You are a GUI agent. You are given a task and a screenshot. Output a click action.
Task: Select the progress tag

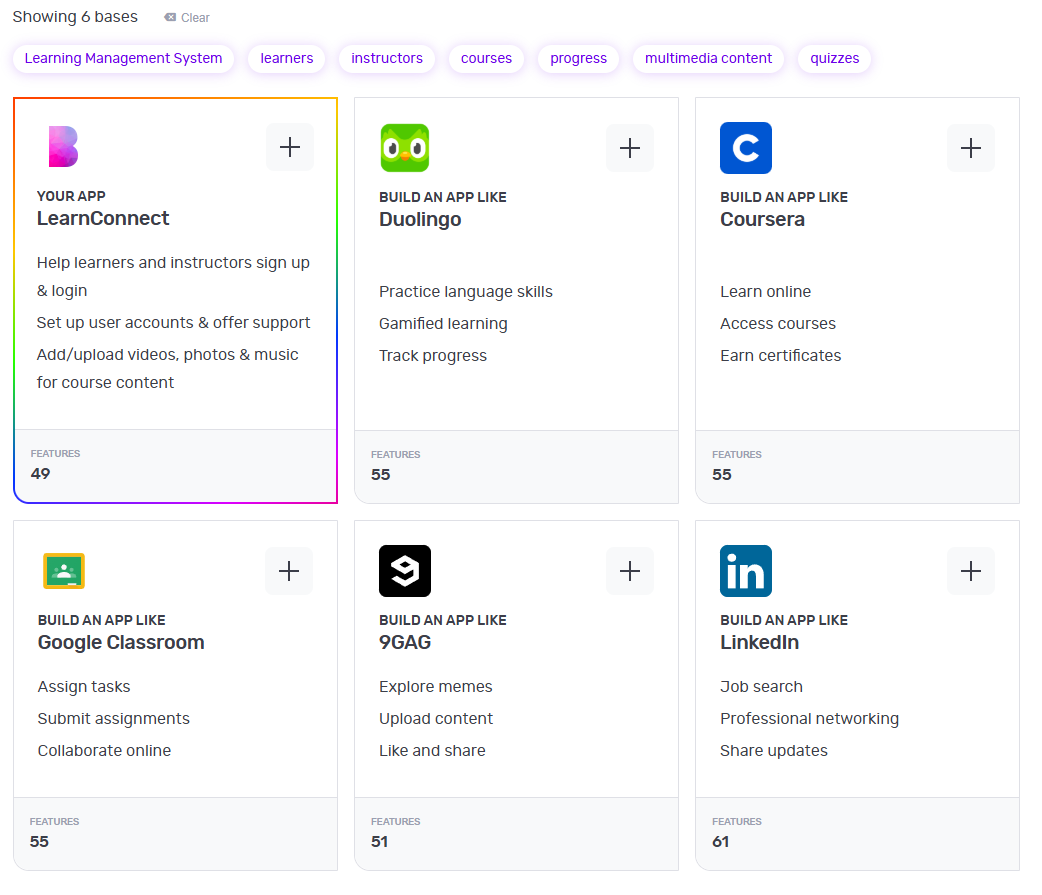pyautogui.click(x=578, y=58)
